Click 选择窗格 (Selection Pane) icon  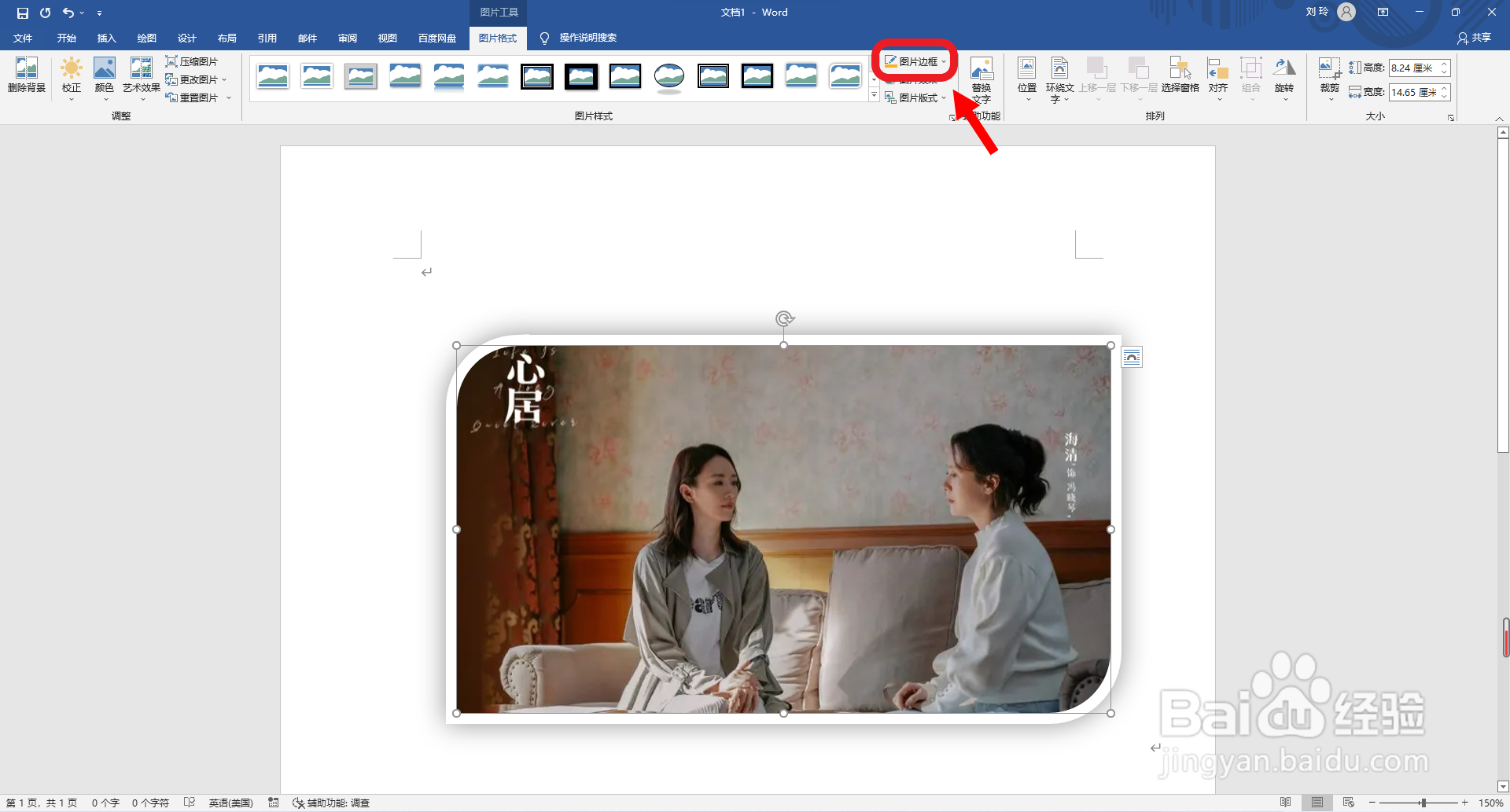[1180, 75]
